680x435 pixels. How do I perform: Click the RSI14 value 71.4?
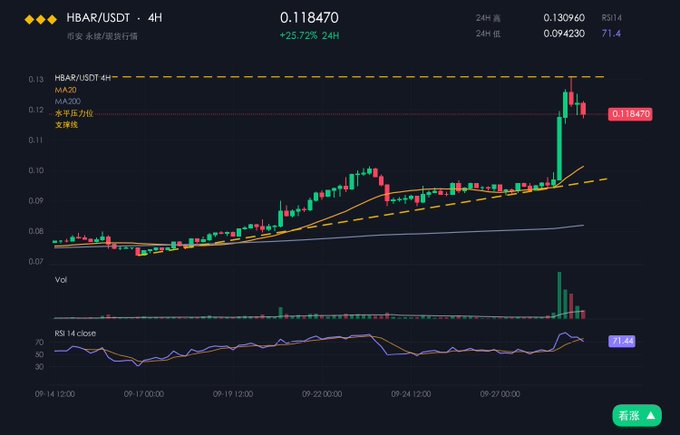point(611,33)
